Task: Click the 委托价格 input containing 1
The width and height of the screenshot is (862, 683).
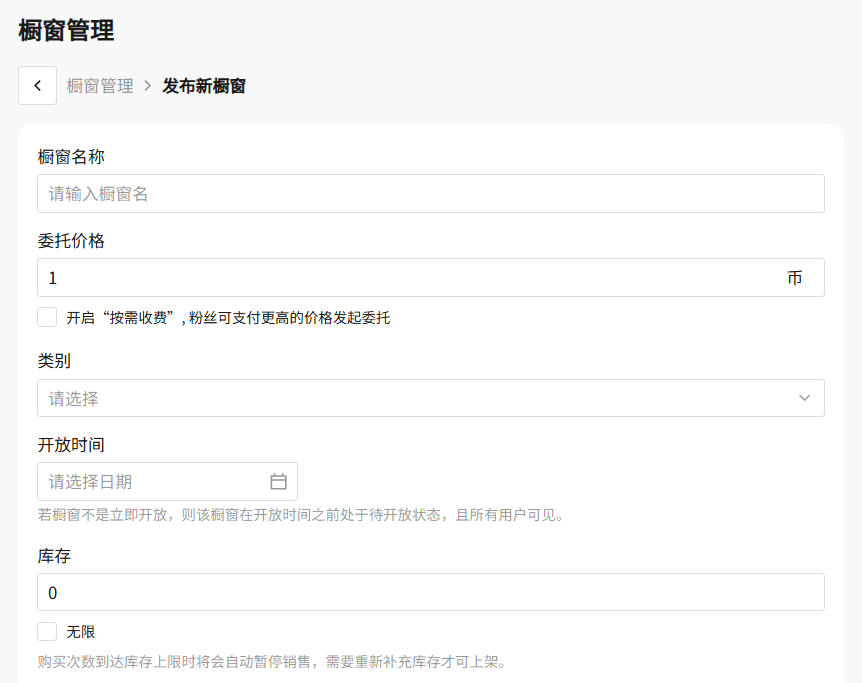Action: [x=430, y=278]
